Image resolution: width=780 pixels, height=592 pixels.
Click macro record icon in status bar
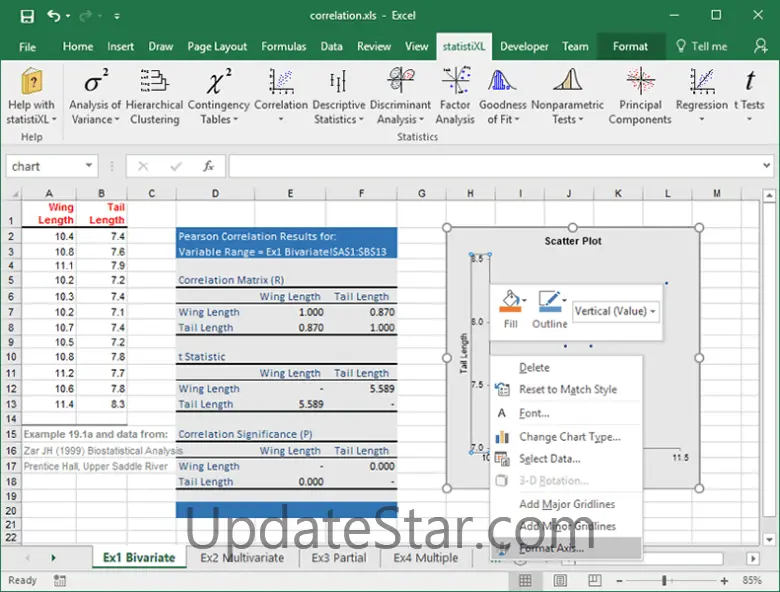point(60,580)
